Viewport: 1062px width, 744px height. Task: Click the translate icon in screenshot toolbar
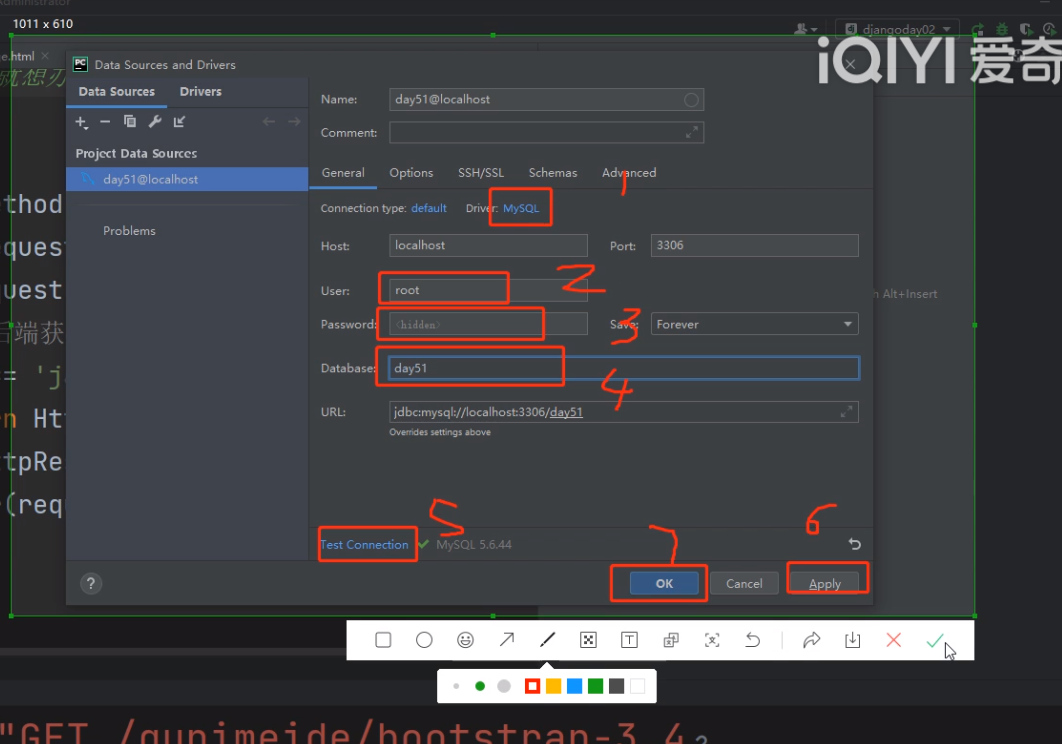pyautogui.click(x=671, y=640)
